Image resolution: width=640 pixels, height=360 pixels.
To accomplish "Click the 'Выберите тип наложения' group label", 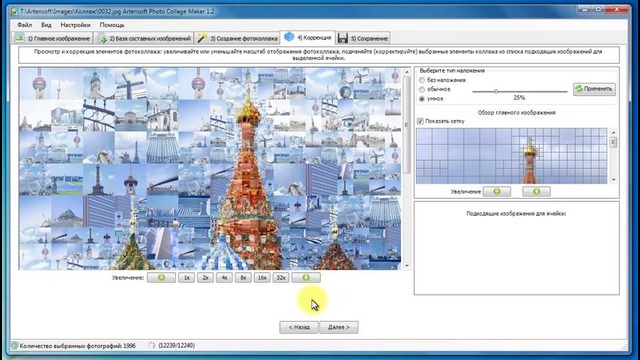I will (x=452, y=71).
